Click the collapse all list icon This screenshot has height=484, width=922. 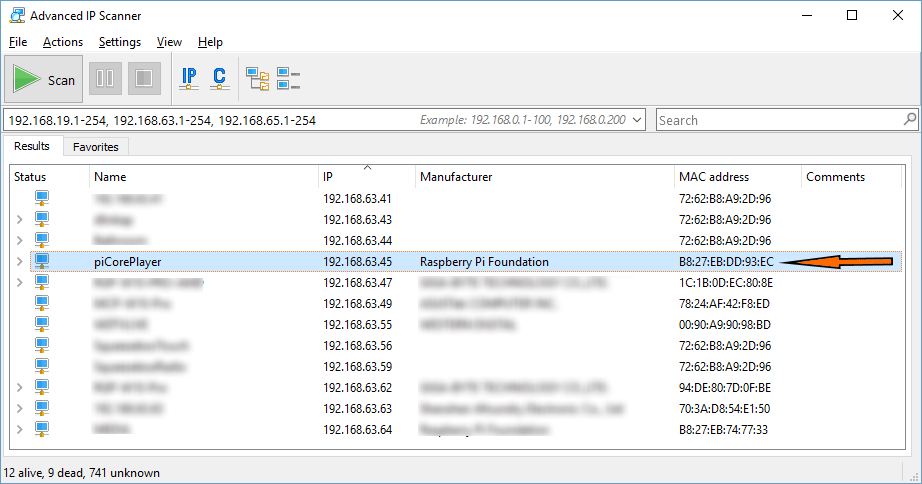pyautogui.click(x=288, y=78)
